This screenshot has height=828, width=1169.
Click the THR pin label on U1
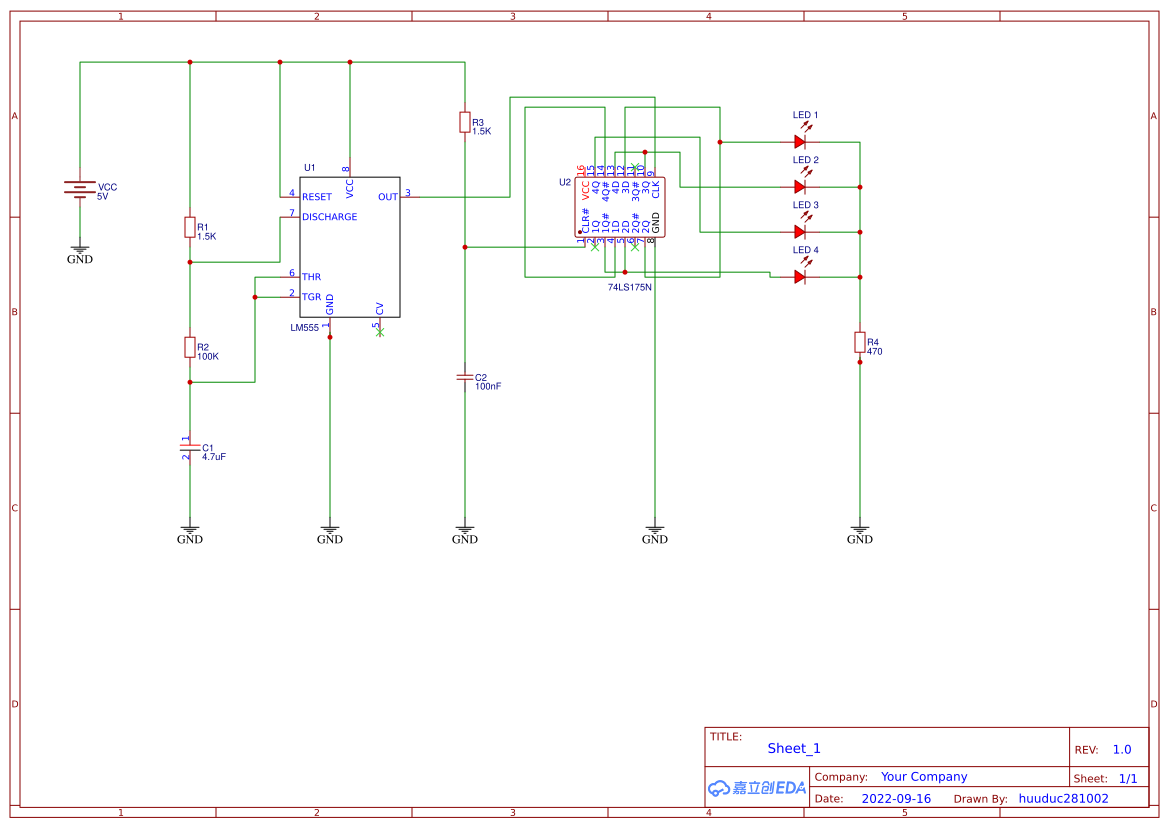click(312, 277)
